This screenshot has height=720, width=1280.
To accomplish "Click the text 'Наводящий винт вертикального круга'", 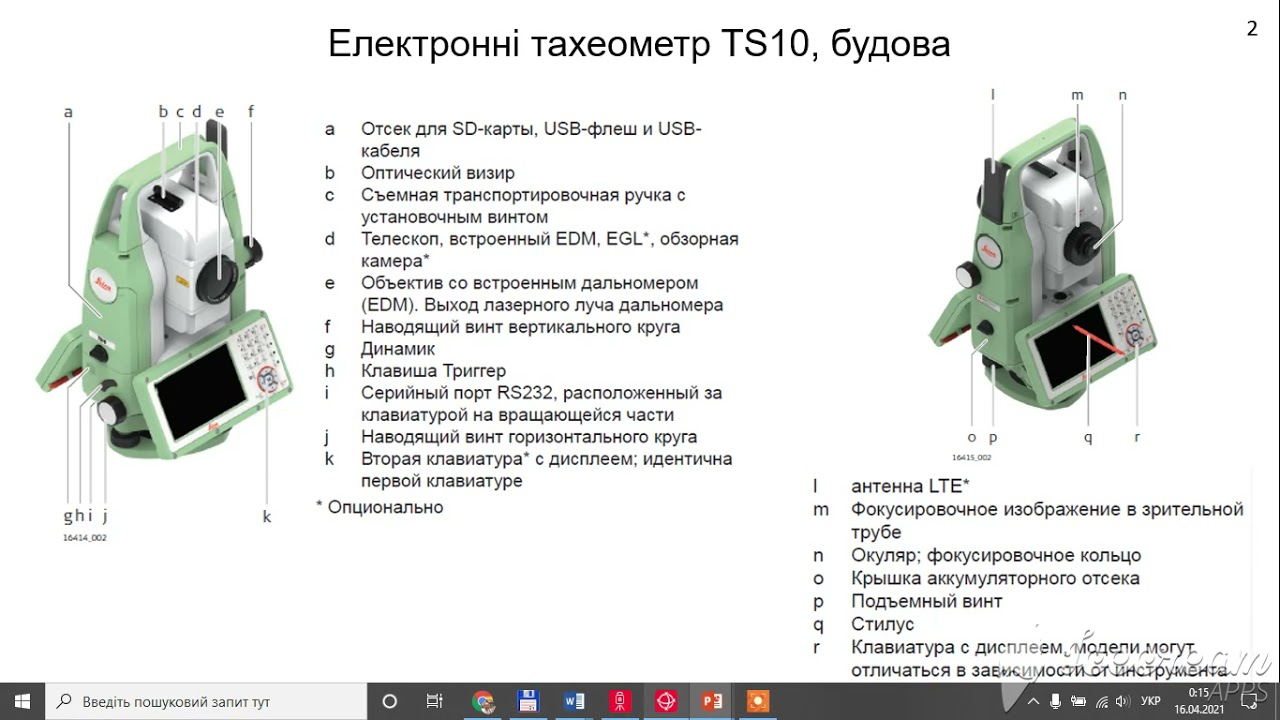I will (521, 327).
